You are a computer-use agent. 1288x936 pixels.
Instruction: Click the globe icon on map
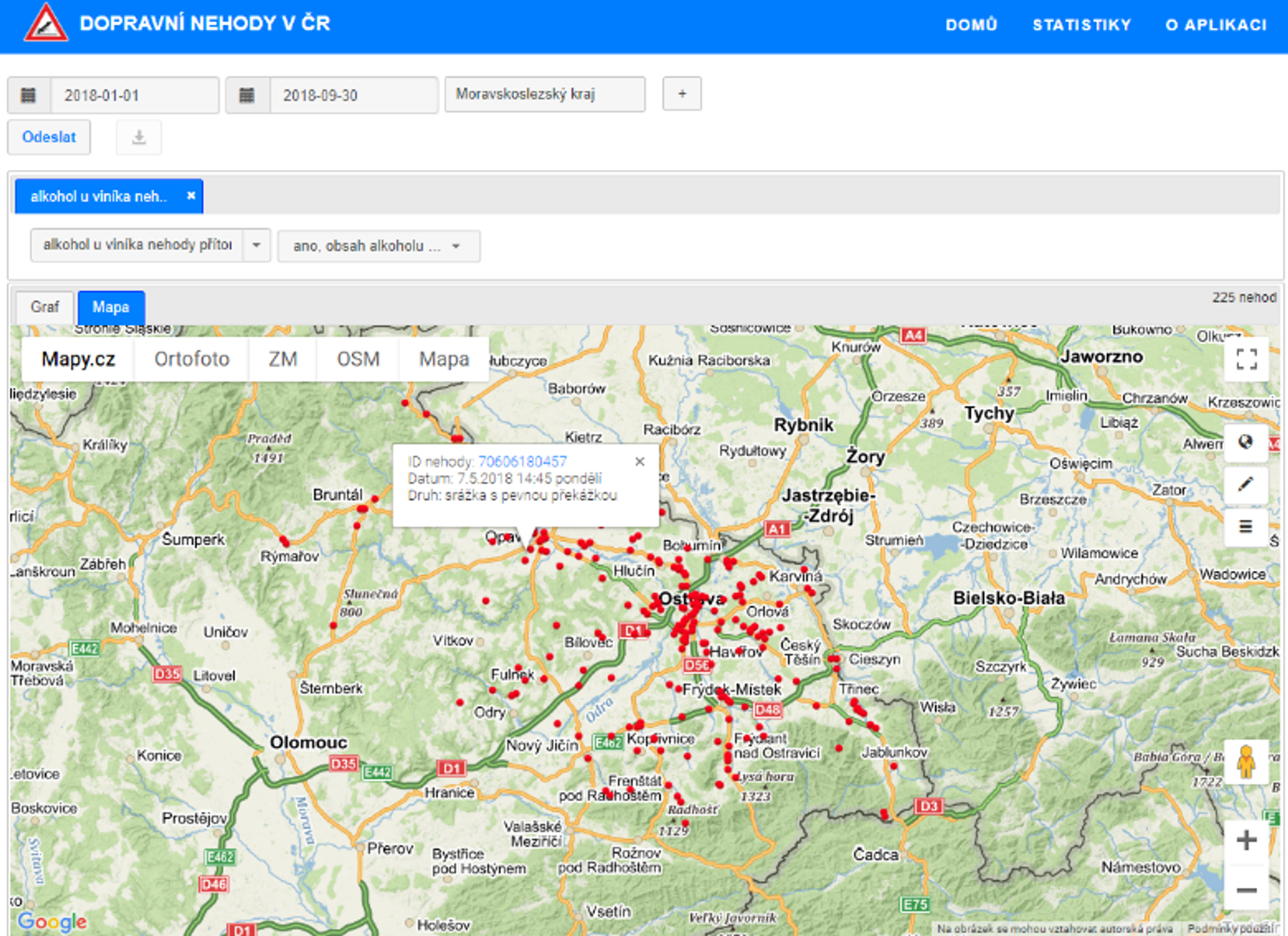point(1246,442)
